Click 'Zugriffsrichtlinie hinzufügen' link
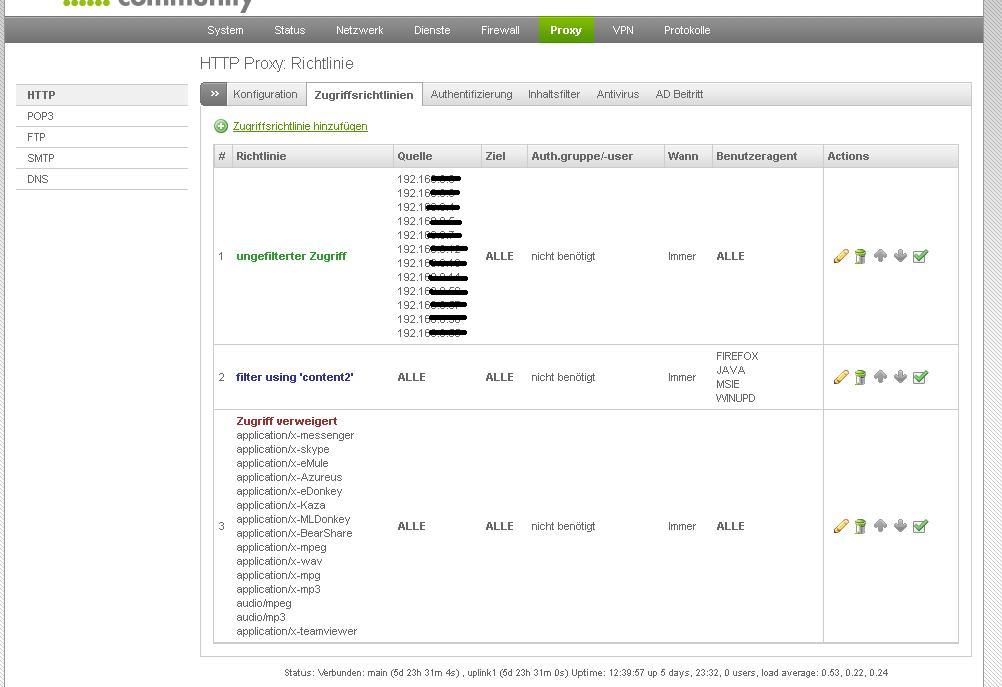Viewport: 1002px width, 687px height. click(300, 126)
